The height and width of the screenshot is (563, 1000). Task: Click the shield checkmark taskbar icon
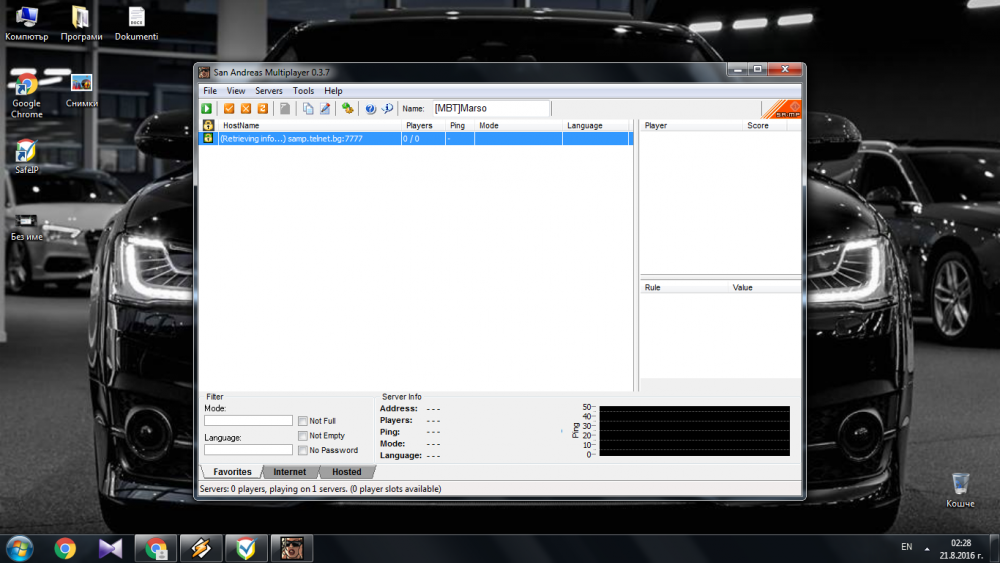pos(246,548)
